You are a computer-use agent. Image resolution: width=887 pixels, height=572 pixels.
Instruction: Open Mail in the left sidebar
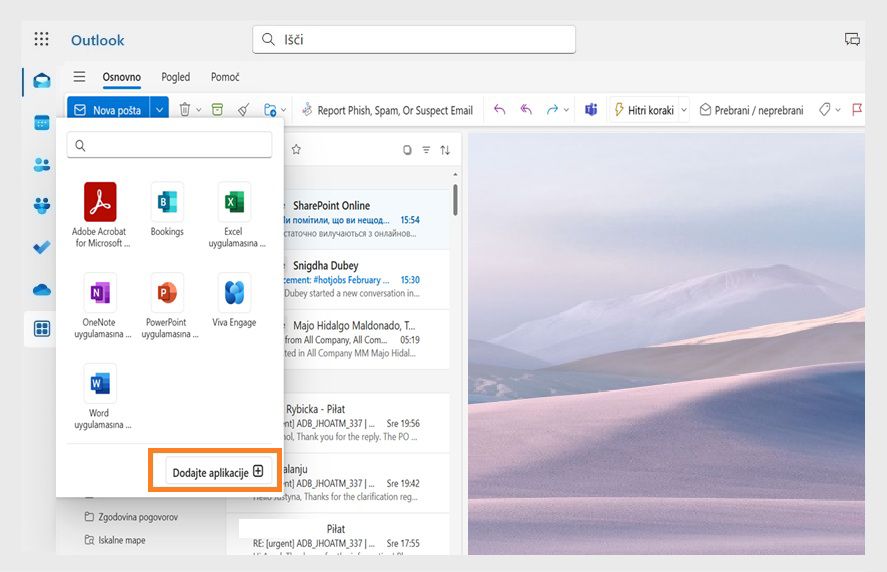42,80
